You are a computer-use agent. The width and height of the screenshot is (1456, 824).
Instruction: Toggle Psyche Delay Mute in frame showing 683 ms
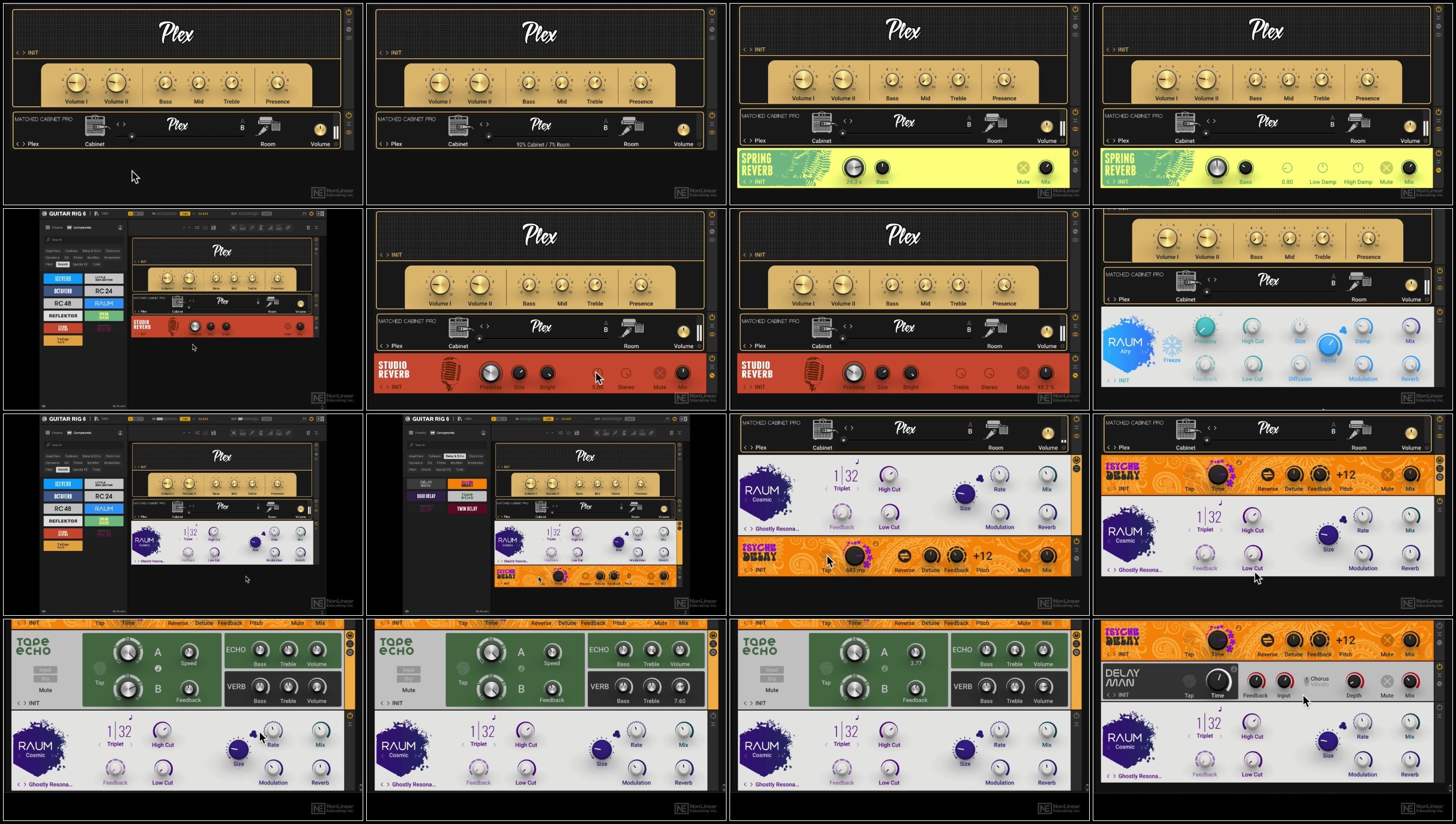(1024, 556)
